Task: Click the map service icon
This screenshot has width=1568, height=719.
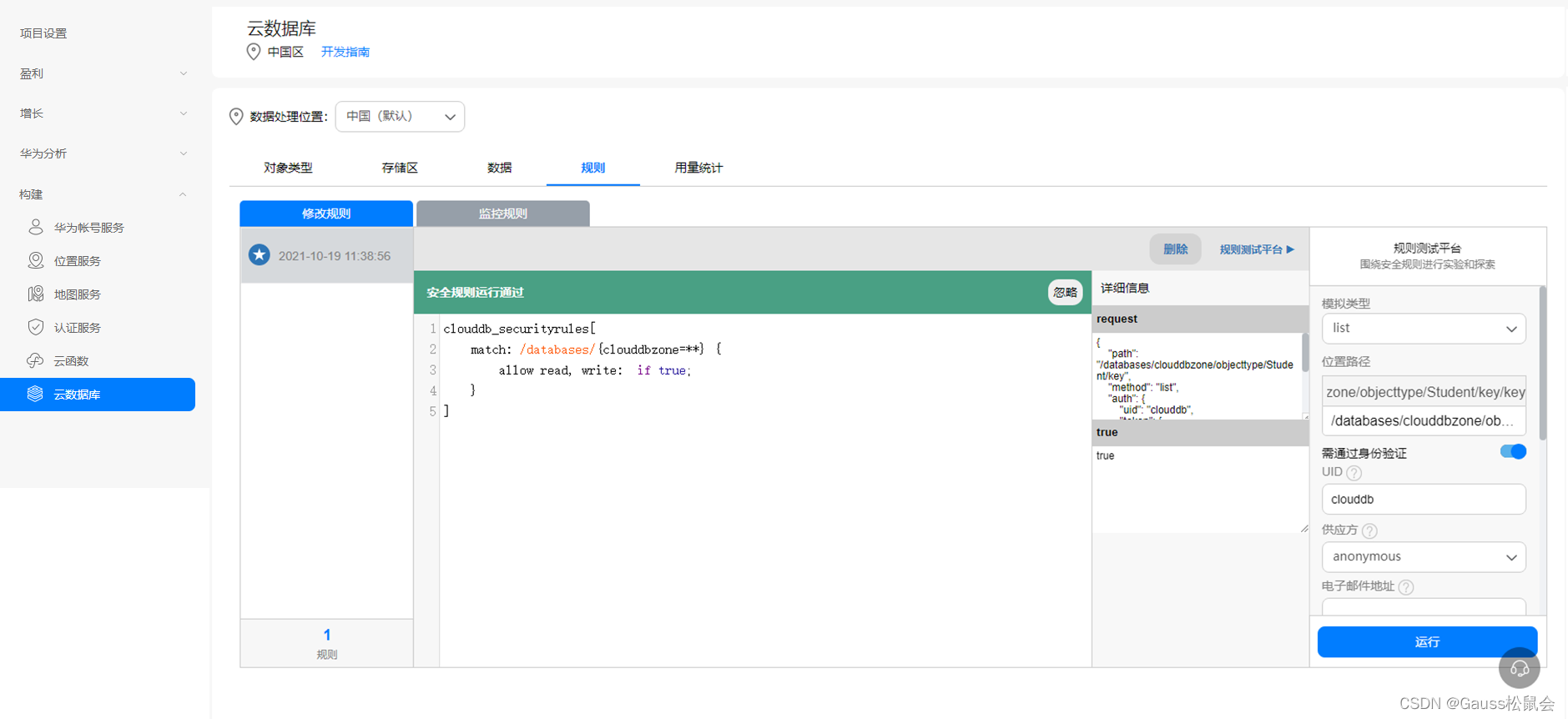Action: (36, 294)
